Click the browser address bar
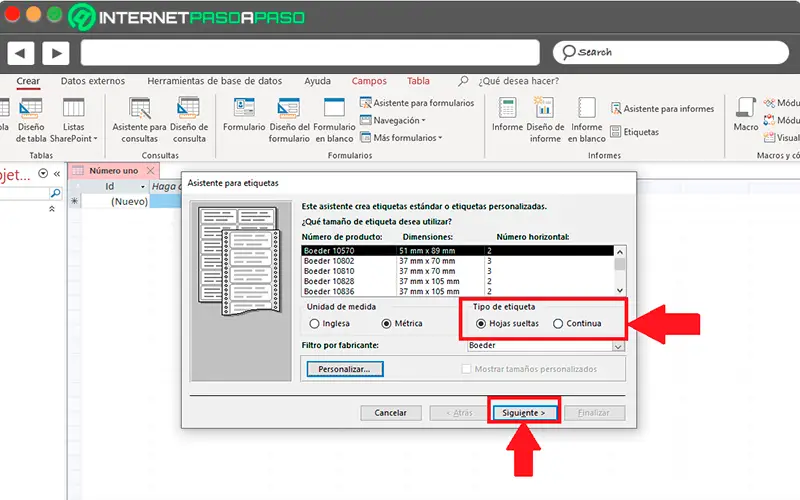This screenshot has height=500, width=800. click(x=310, y=53)
